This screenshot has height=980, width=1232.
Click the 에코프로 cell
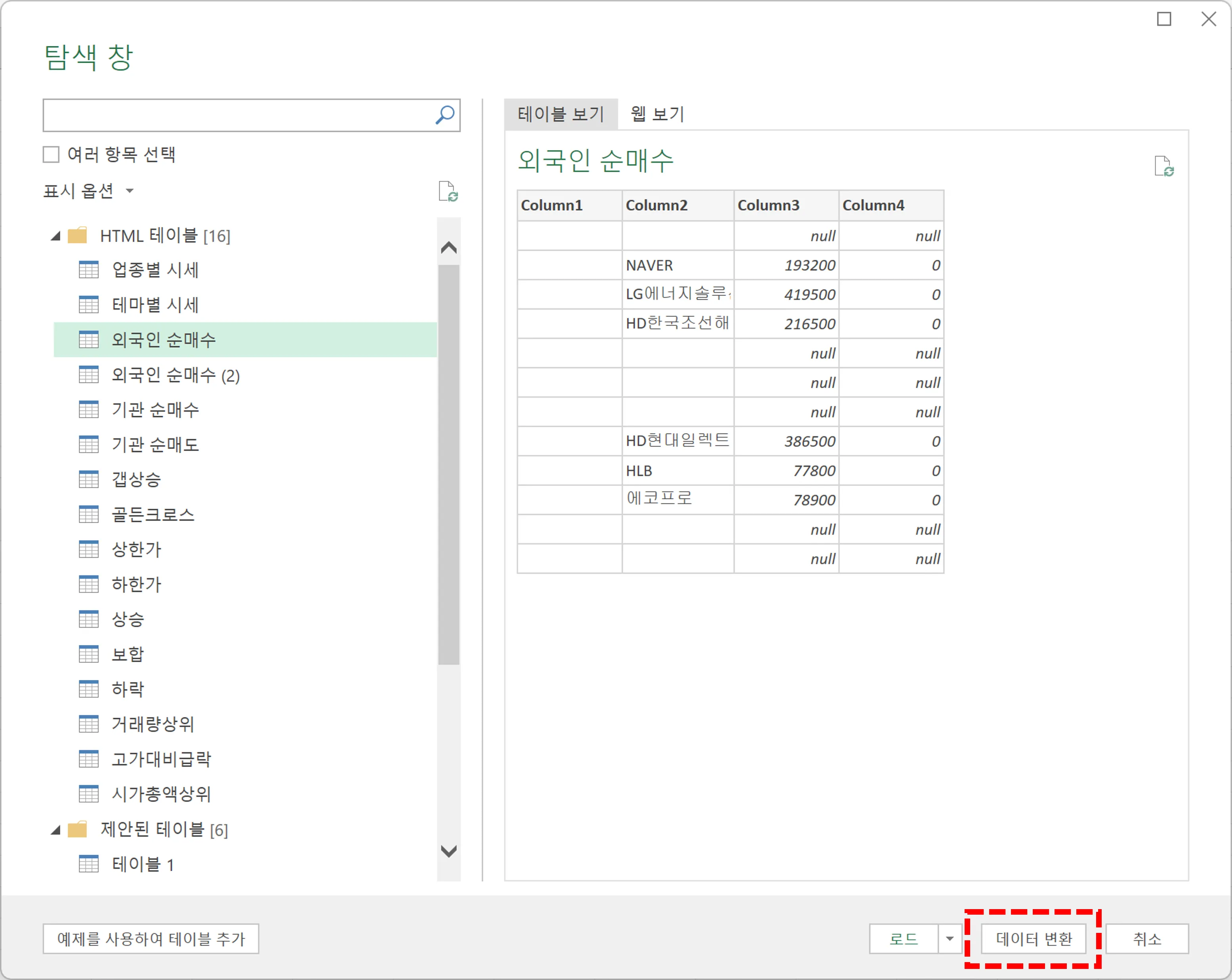pyautogui.click(x=678, y=500)
